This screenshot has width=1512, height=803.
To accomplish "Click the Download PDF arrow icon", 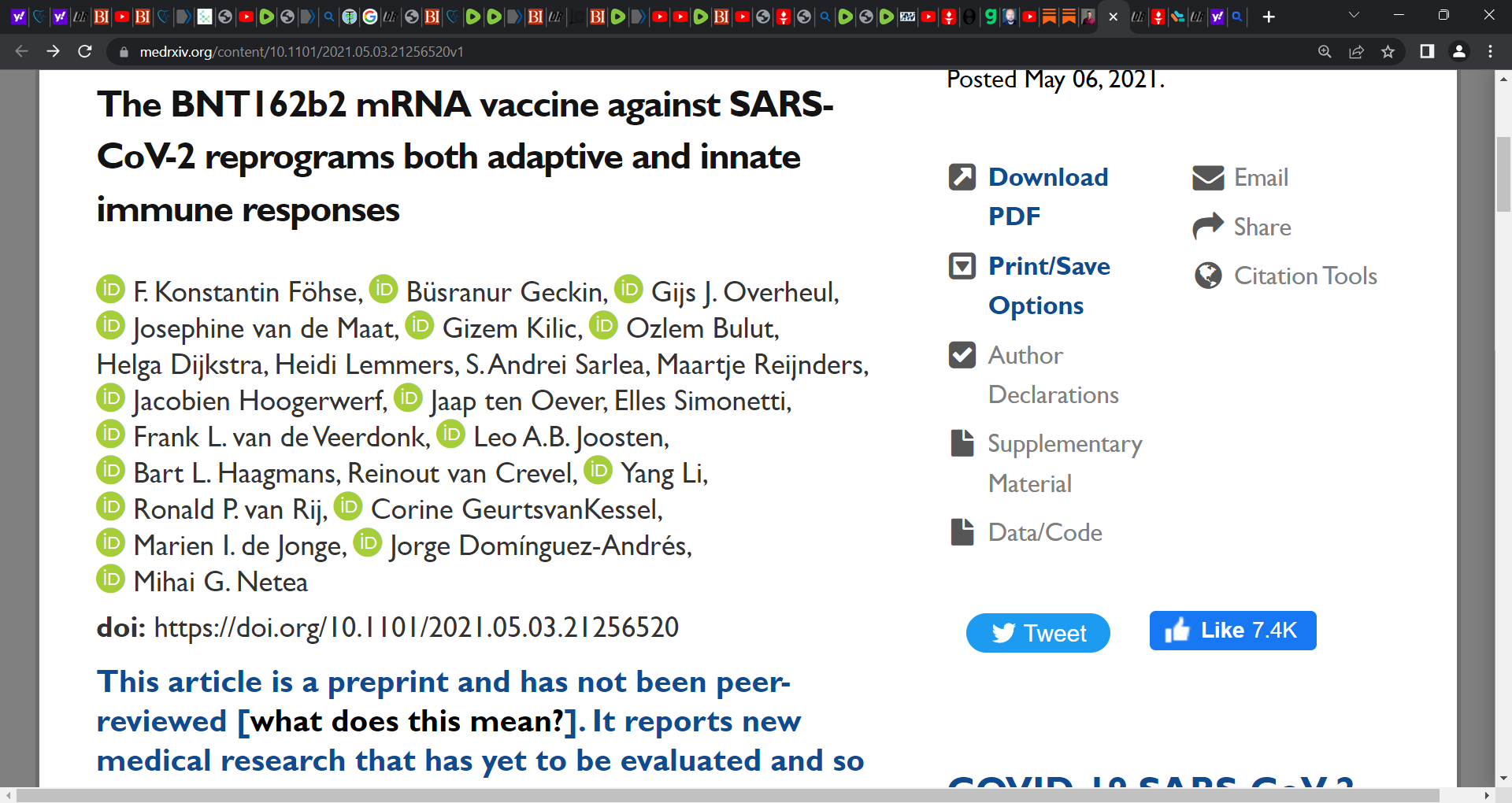I will 962,177.
